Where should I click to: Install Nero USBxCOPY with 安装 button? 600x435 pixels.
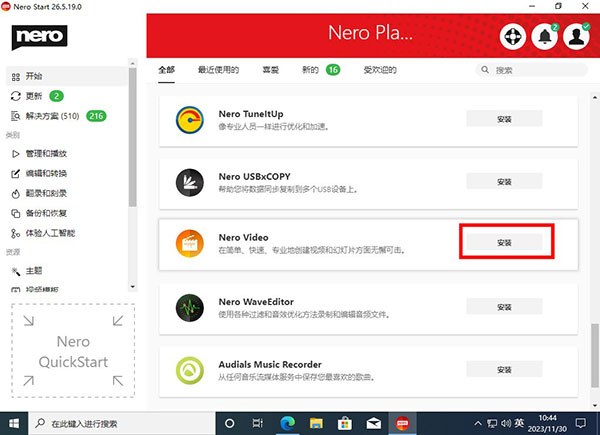click(x=504, y=181)
